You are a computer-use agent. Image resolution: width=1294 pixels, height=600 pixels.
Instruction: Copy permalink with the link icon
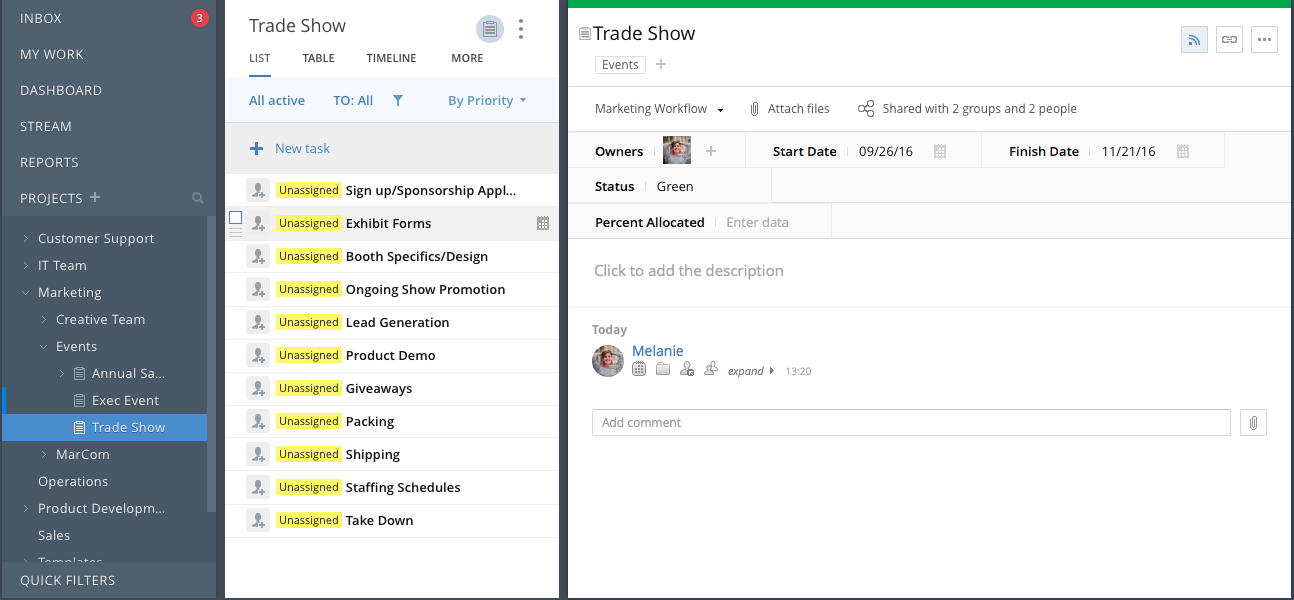pyautogui.click(x=1229, y=40)
